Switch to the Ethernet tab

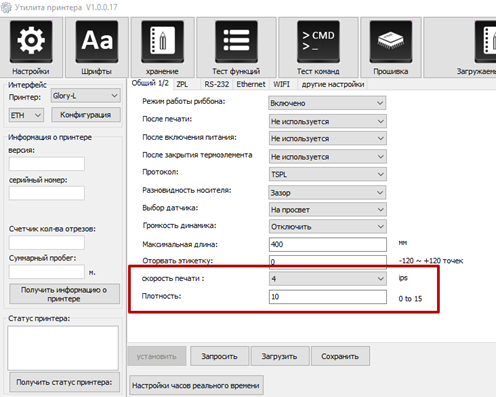(x=251, y=84)
